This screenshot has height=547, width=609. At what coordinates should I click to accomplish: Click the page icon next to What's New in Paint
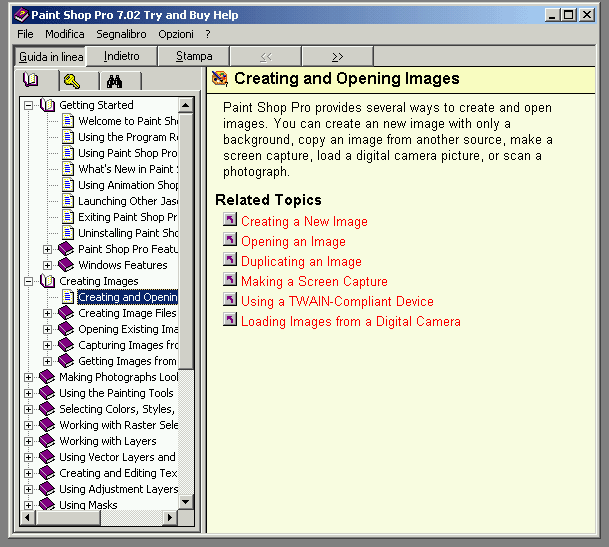[68, 169]
